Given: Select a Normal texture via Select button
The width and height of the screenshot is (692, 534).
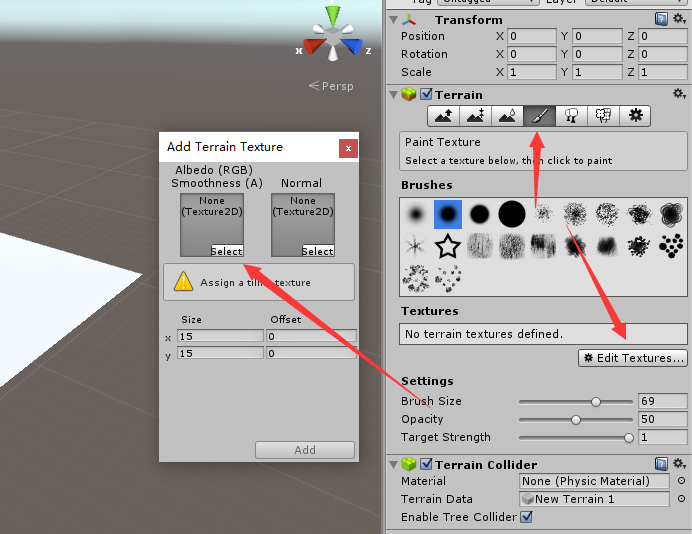Looking at the screenshot, I should [x=318, y=251].
